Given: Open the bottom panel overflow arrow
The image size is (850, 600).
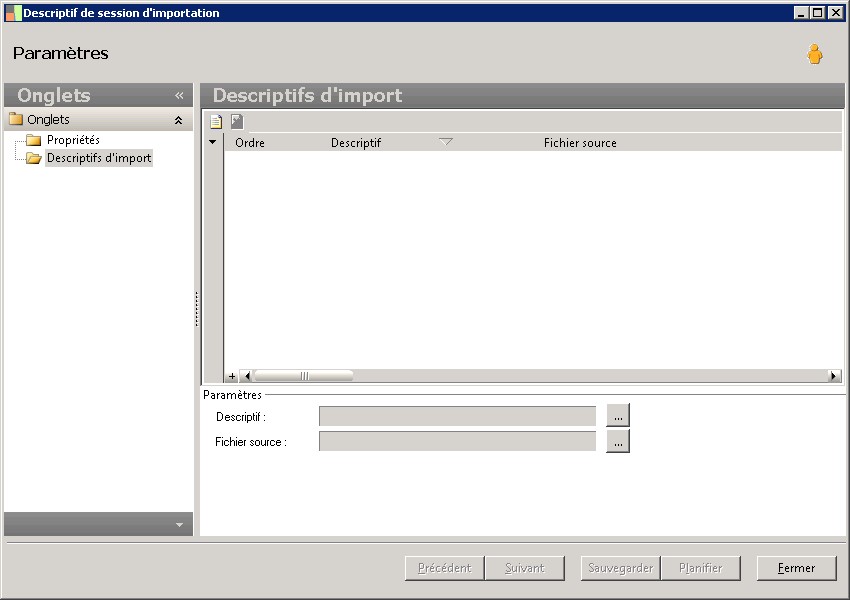Looking at the screenshot, I should 179,525.
